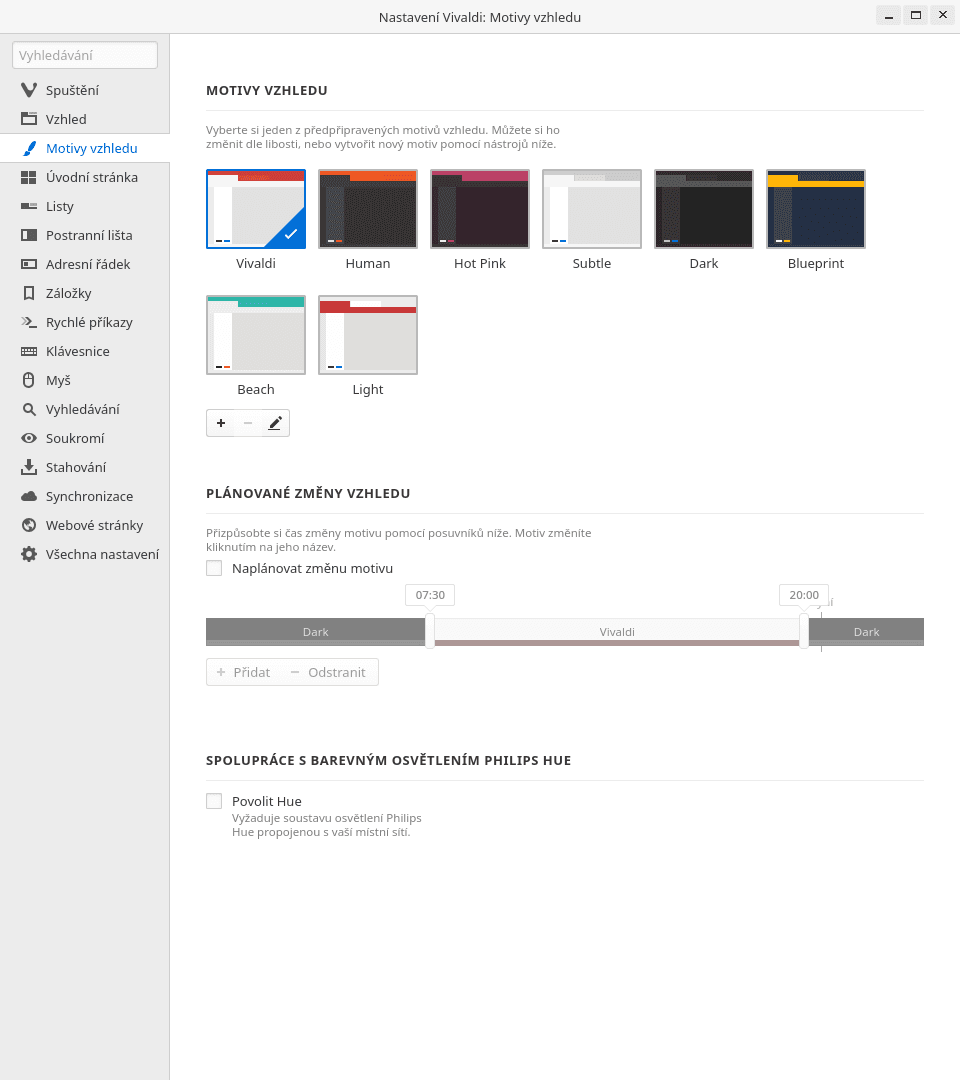The image size is (960, 1080).
Task: Toggle the Hue lighting checkbox off
Action: click(214, 800)
